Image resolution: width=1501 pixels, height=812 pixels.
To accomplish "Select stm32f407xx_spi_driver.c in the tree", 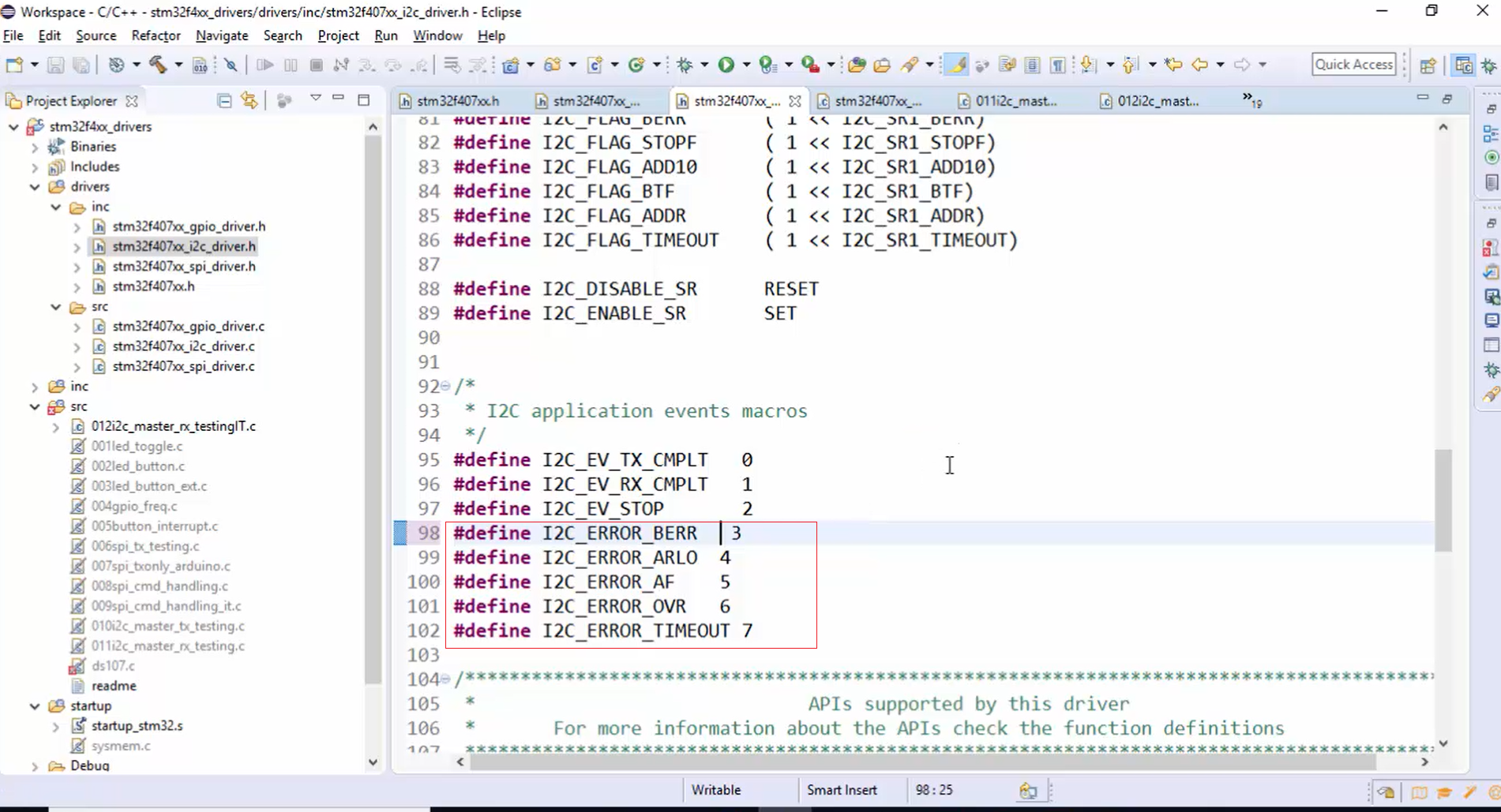I will 183,366.
